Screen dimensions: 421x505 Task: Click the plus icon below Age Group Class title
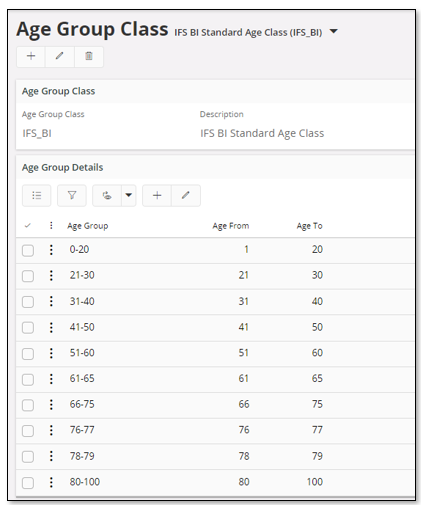[x=31, y=56]
